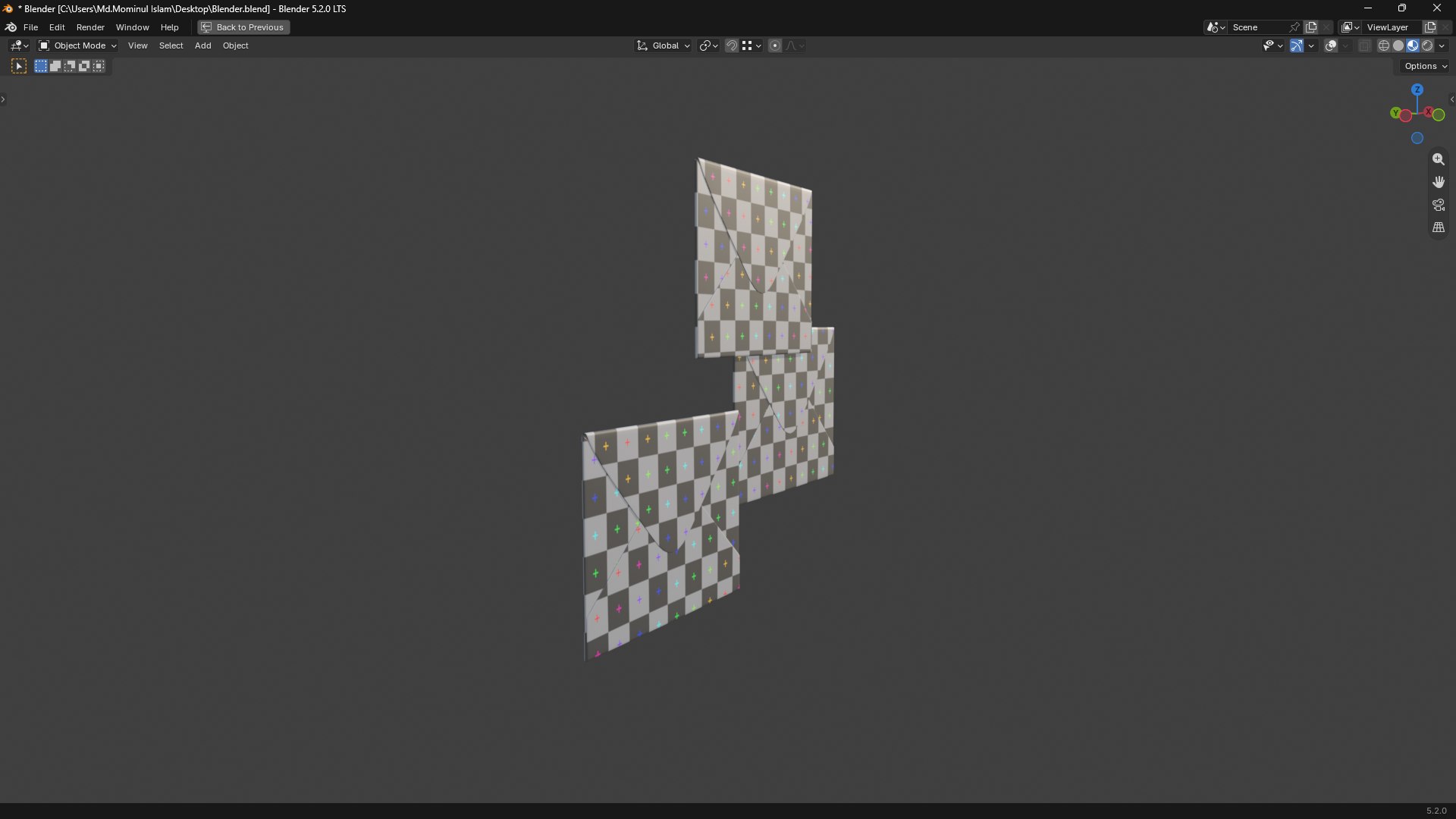1456x819 pixels.
Task: Click the Blender logo menu icon
Action: (x=11, y=27)
